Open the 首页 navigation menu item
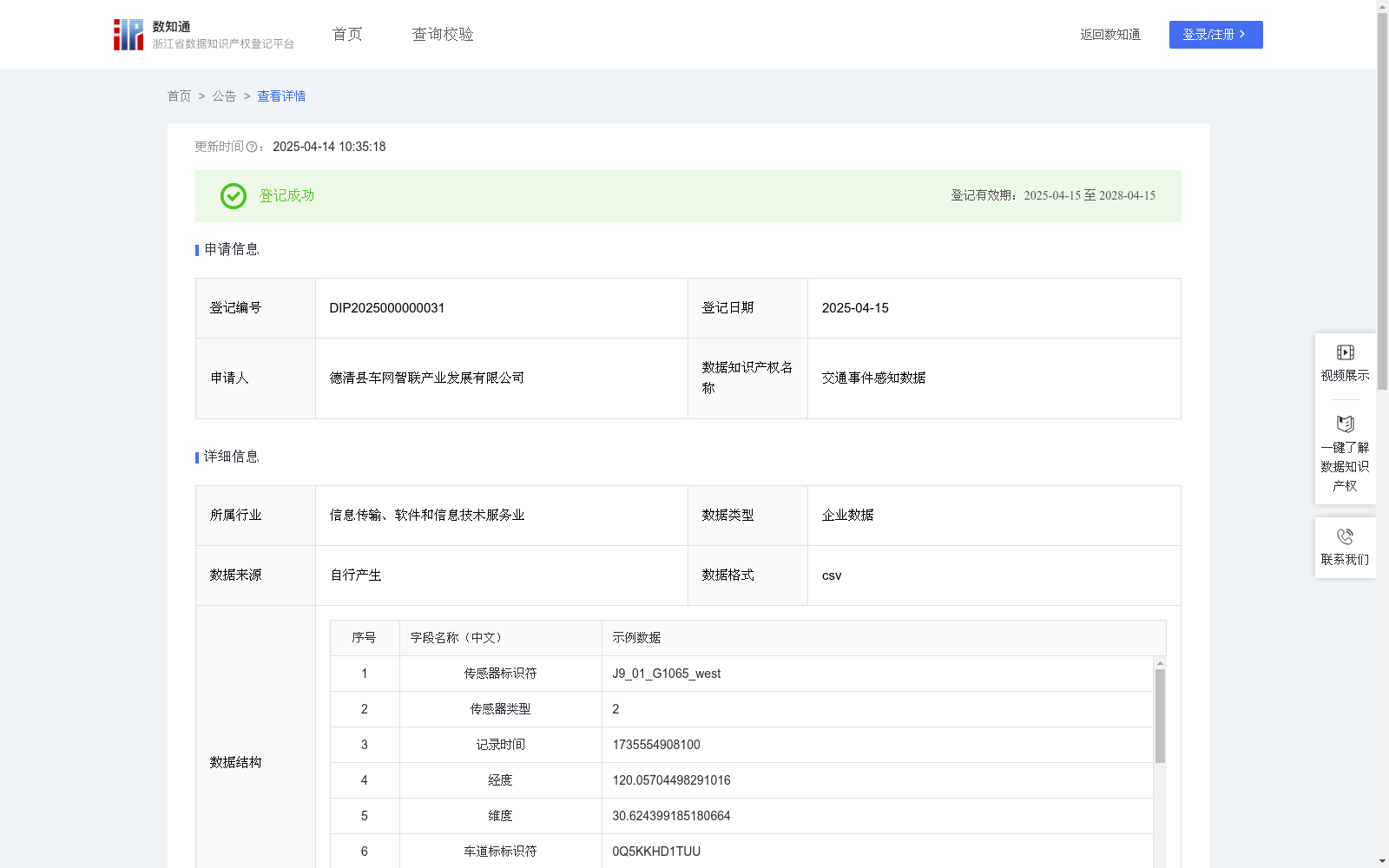This screenshot has width=1389, height=868. coord(346,34)
